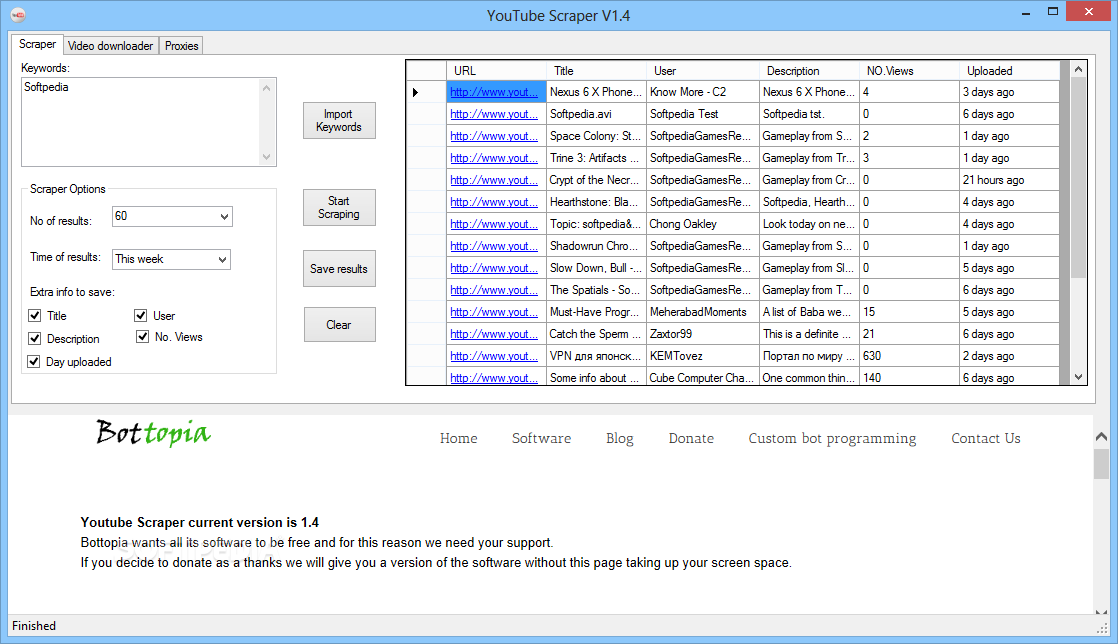
Task: Open the Proxies tab
Action: [182, 46]
